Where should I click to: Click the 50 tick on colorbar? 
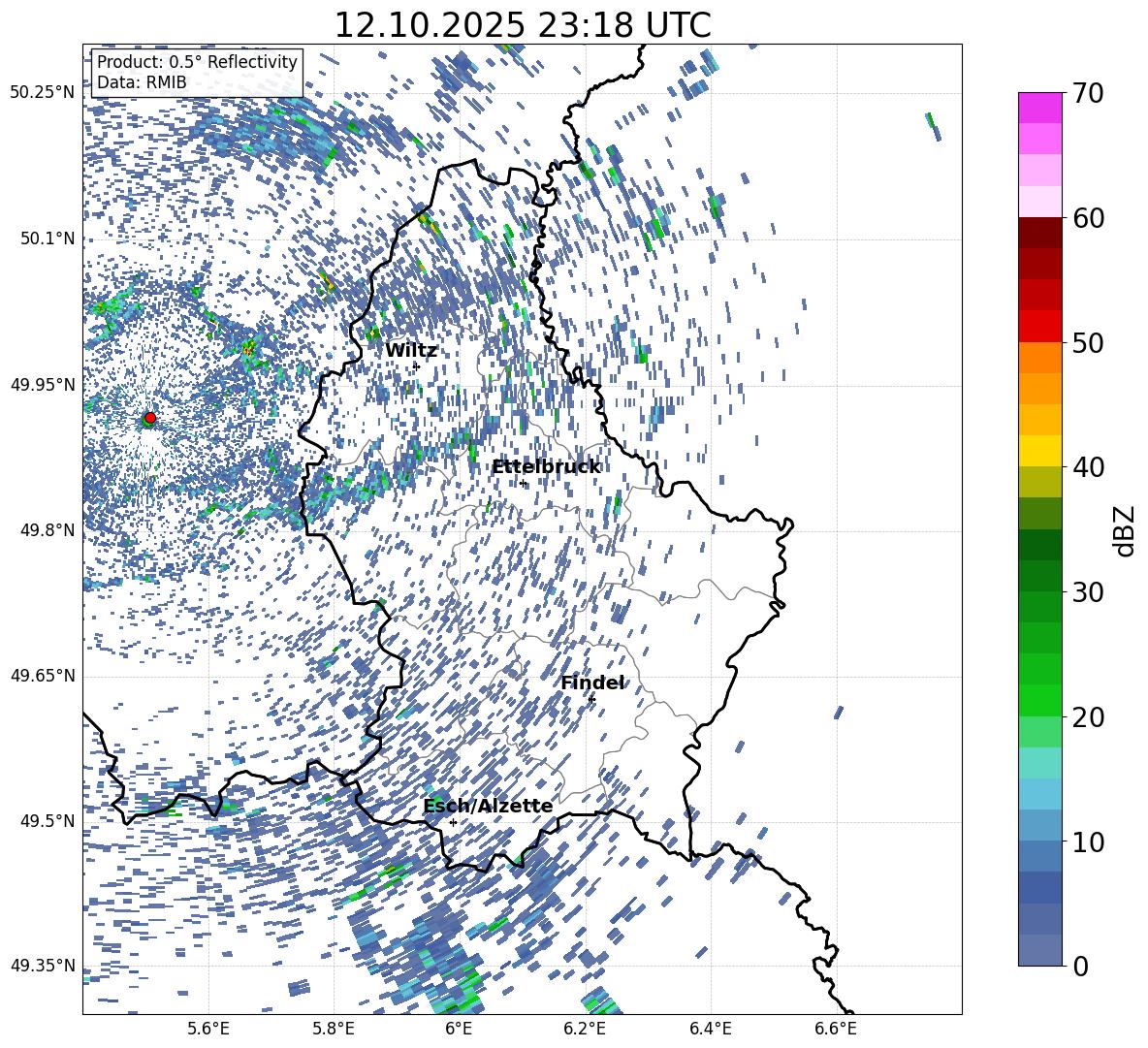click(1088, 342)
